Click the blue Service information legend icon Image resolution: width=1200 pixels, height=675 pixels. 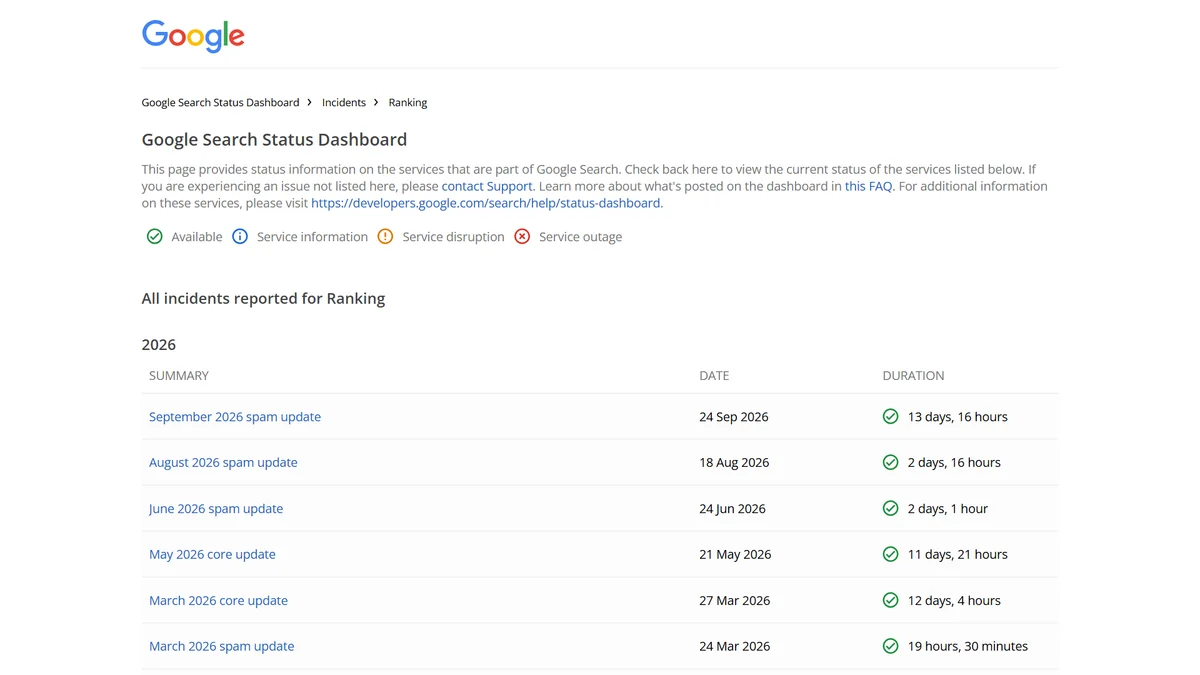pyautogui.click(x=240, y=237)
